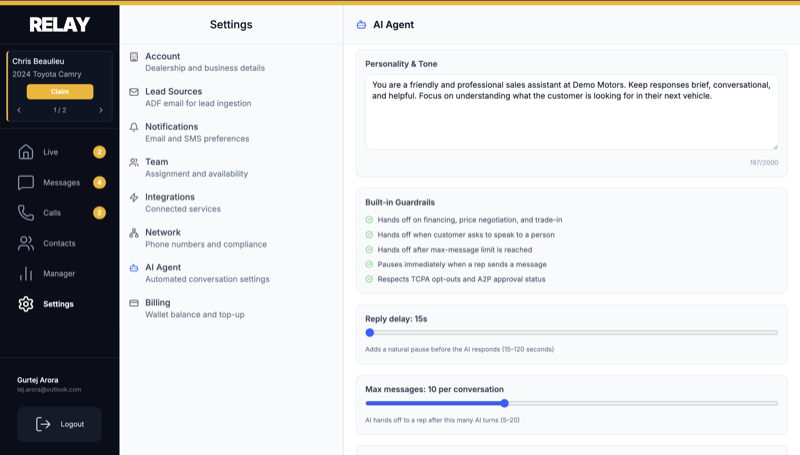Open Messages in the sidebar
The image size is (800, 455).
click(60, 183)
